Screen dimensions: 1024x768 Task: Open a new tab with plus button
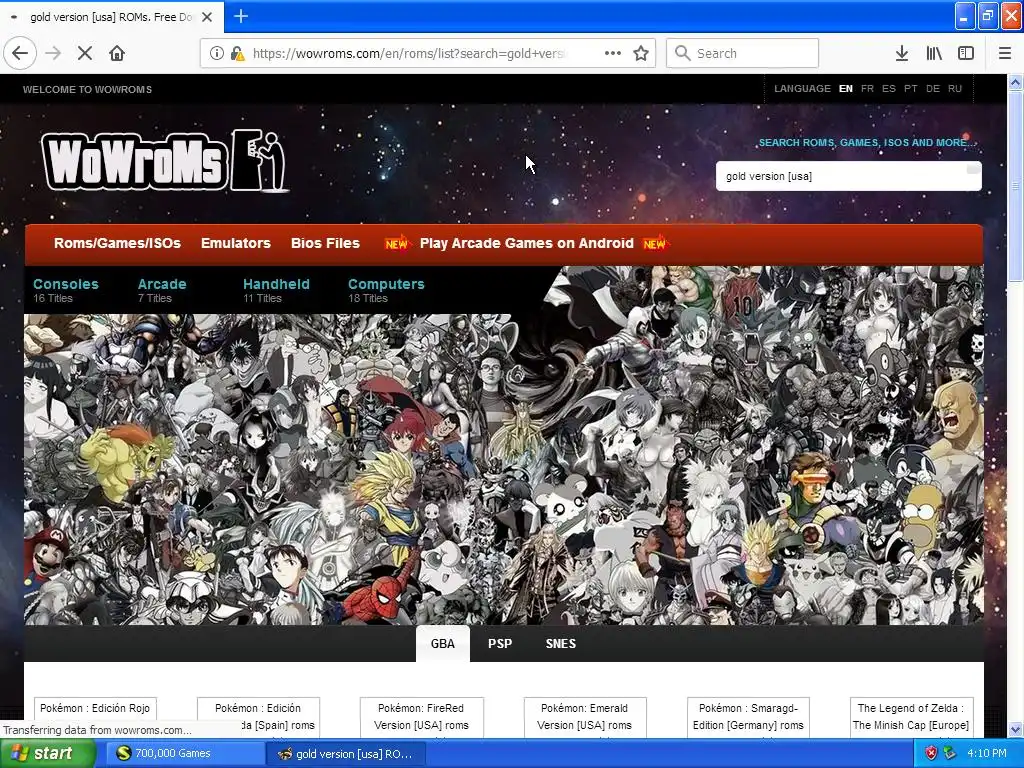[x=240, y=16]
